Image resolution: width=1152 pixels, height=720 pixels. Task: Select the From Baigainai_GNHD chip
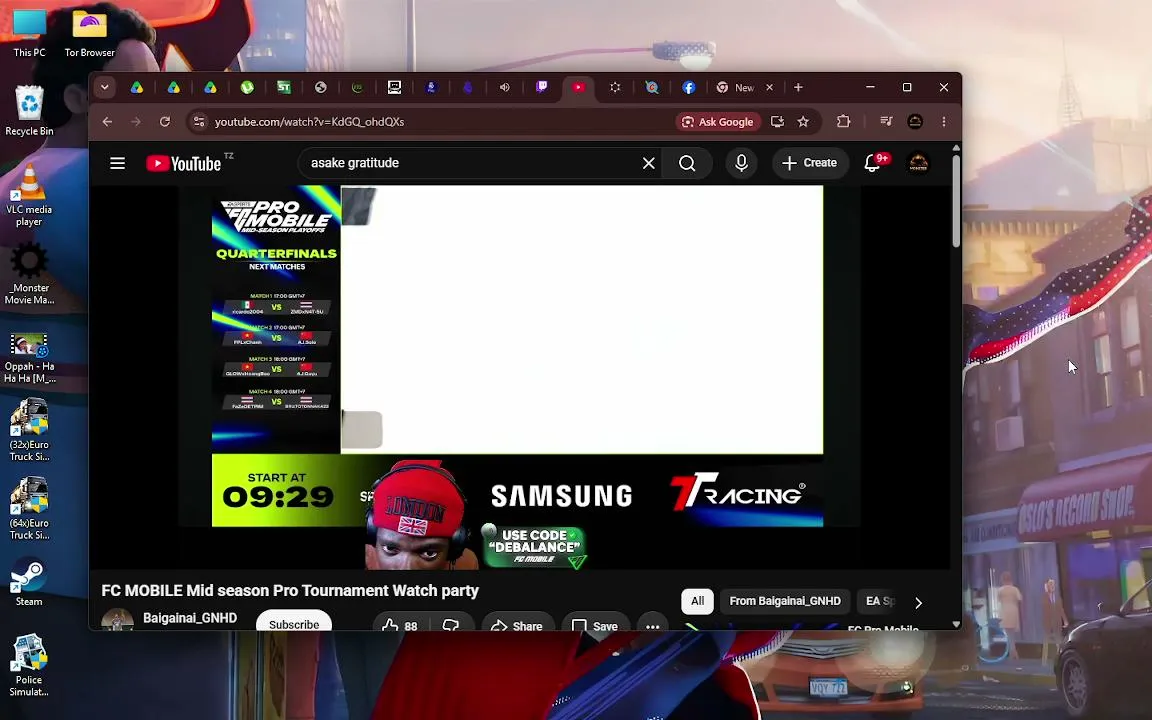(x=785, y=601)
